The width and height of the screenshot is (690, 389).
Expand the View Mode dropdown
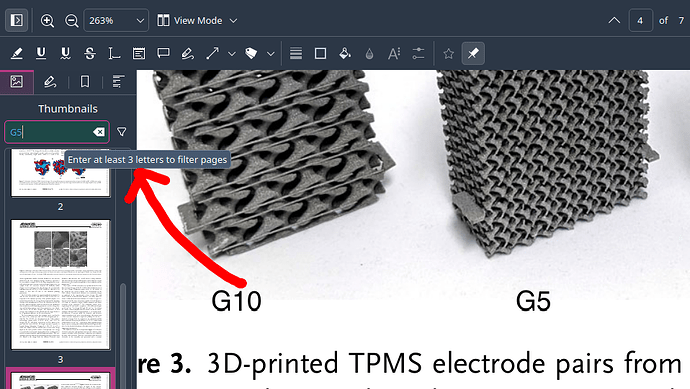(x=197, y=21)
